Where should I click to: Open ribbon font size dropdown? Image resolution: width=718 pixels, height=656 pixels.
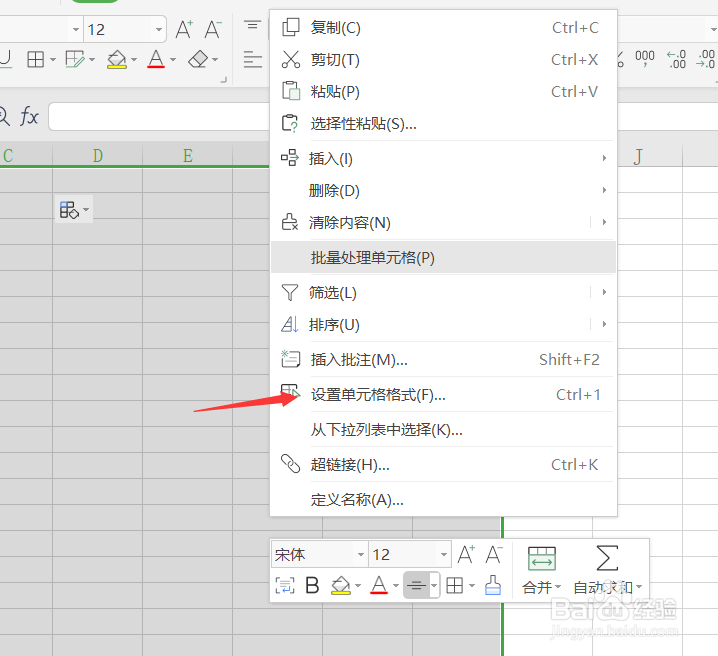pyautogui.click(x=158, y=30)
